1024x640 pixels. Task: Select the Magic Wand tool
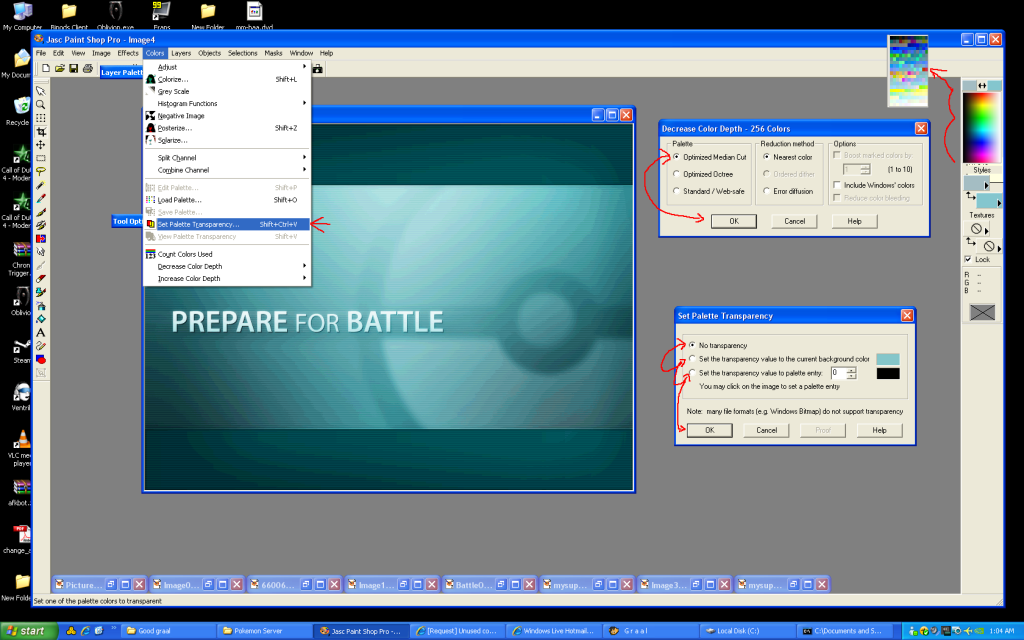tap(40, 185)
